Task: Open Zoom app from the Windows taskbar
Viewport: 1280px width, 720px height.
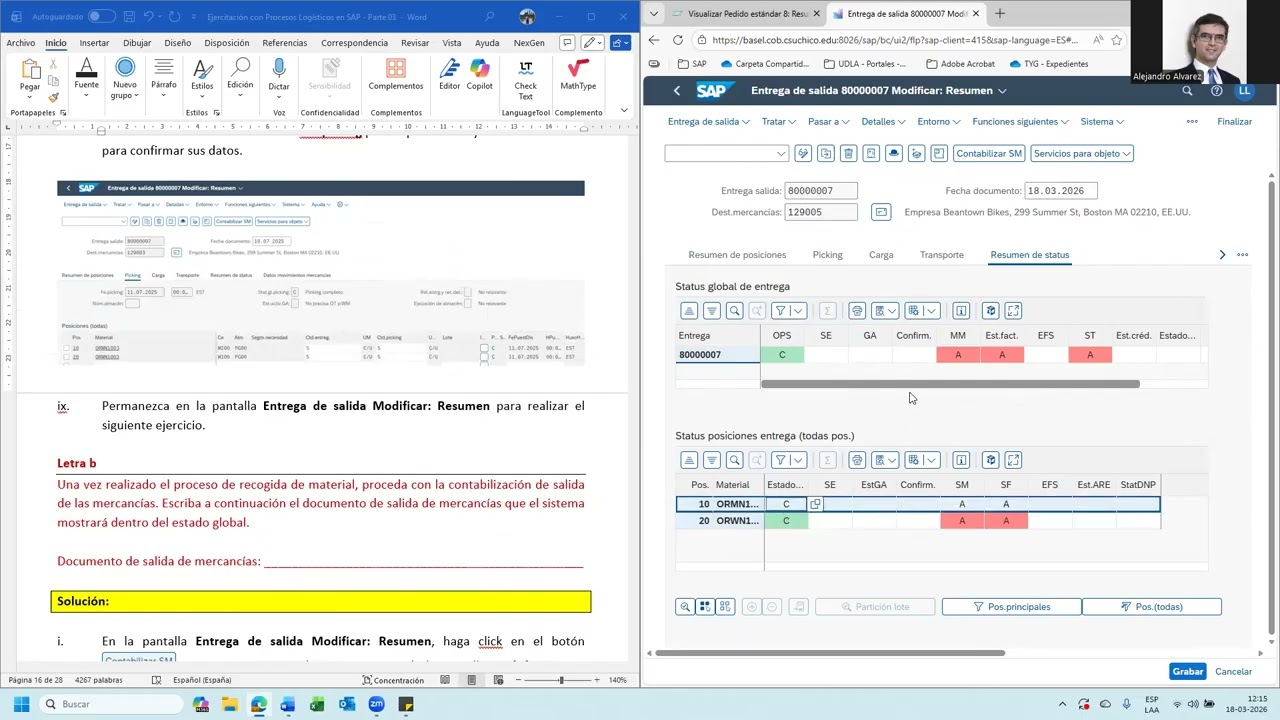Action: pyautogui.click(x=376, y=704)
